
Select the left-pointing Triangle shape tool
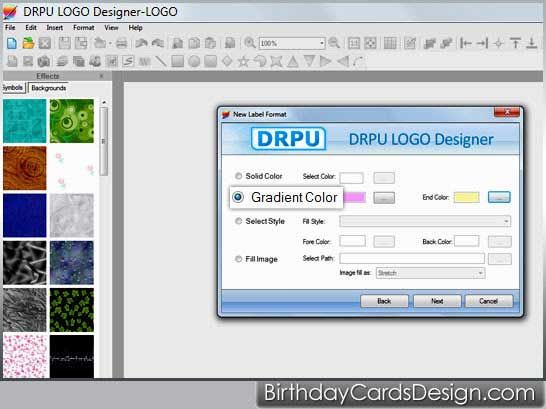(343, 61)
